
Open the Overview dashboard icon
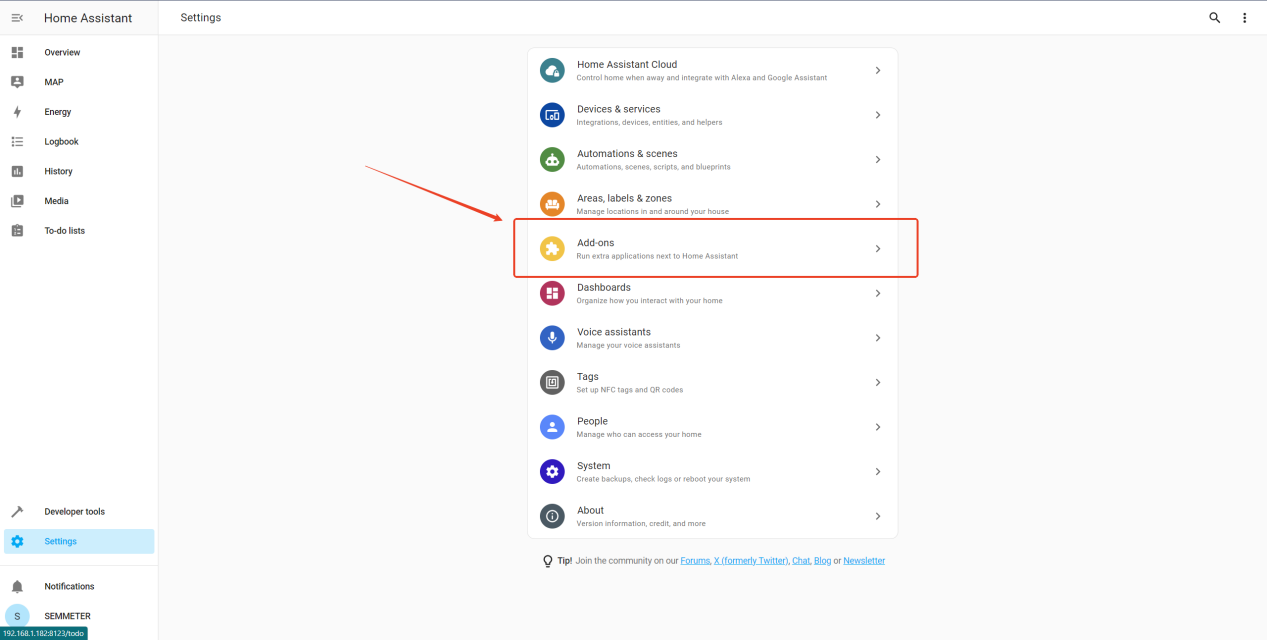coord(17,52)
